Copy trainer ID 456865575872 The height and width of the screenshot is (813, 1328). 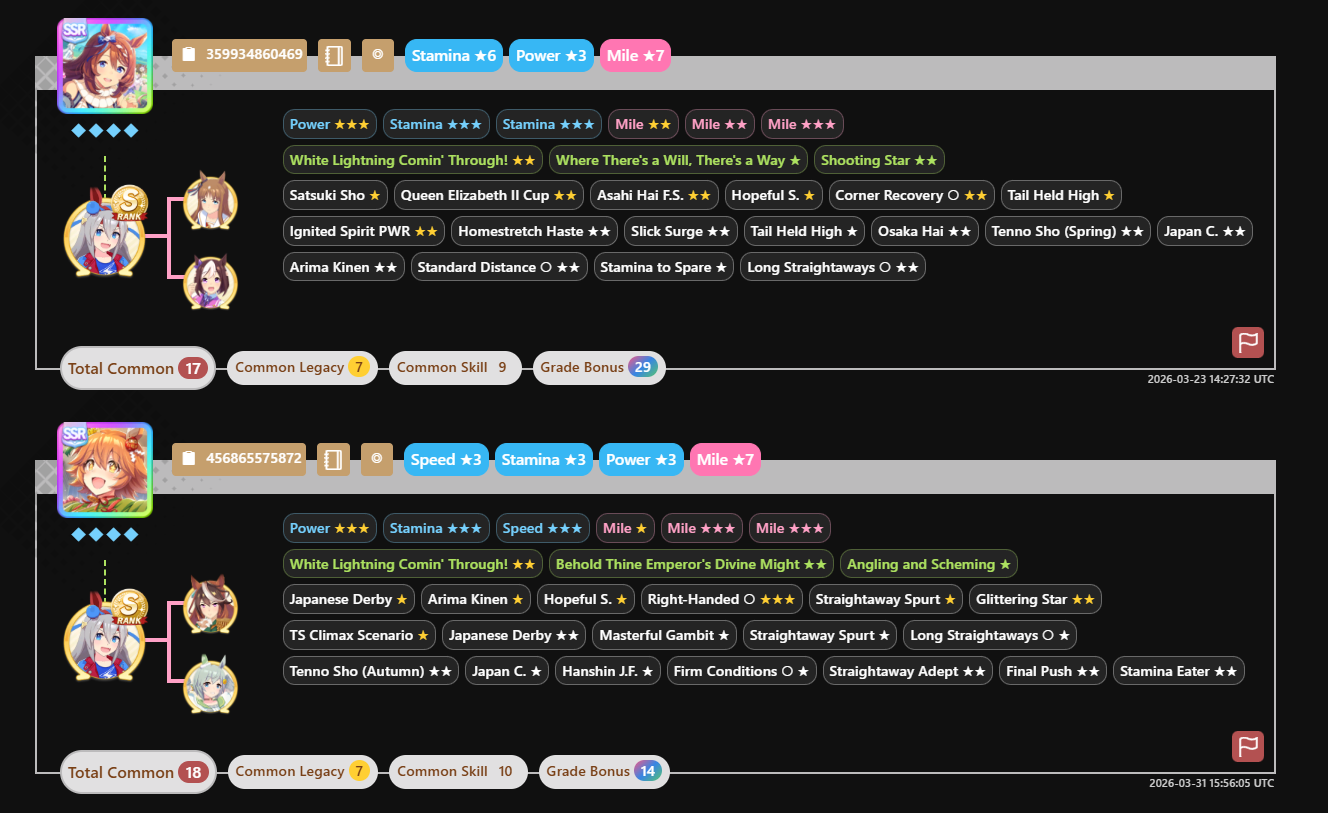click(x=239, y=459)
